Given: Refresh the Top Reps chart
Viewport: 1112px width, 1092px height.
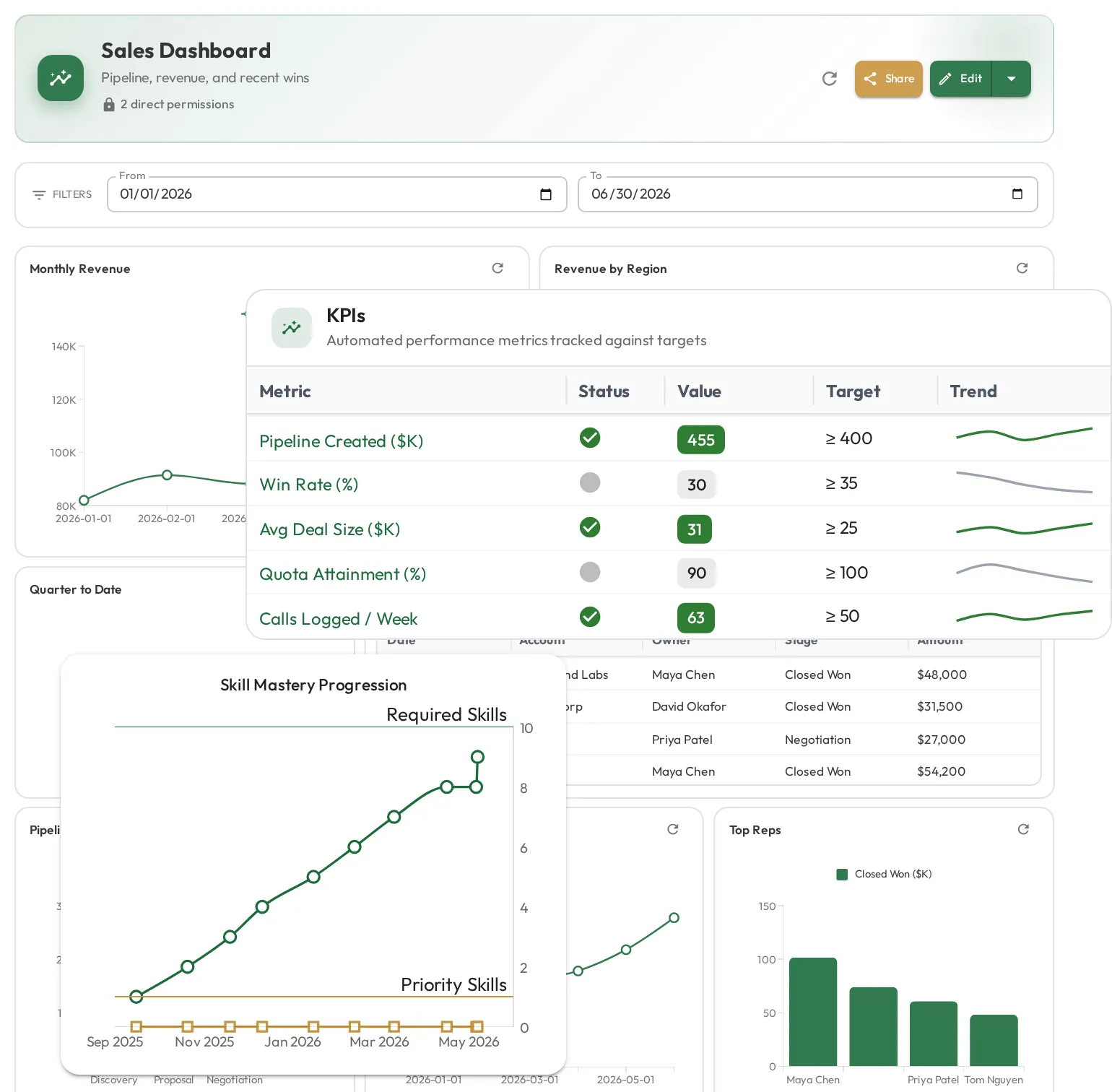Looking at the screenshot, I should [x=1023, y=829].
